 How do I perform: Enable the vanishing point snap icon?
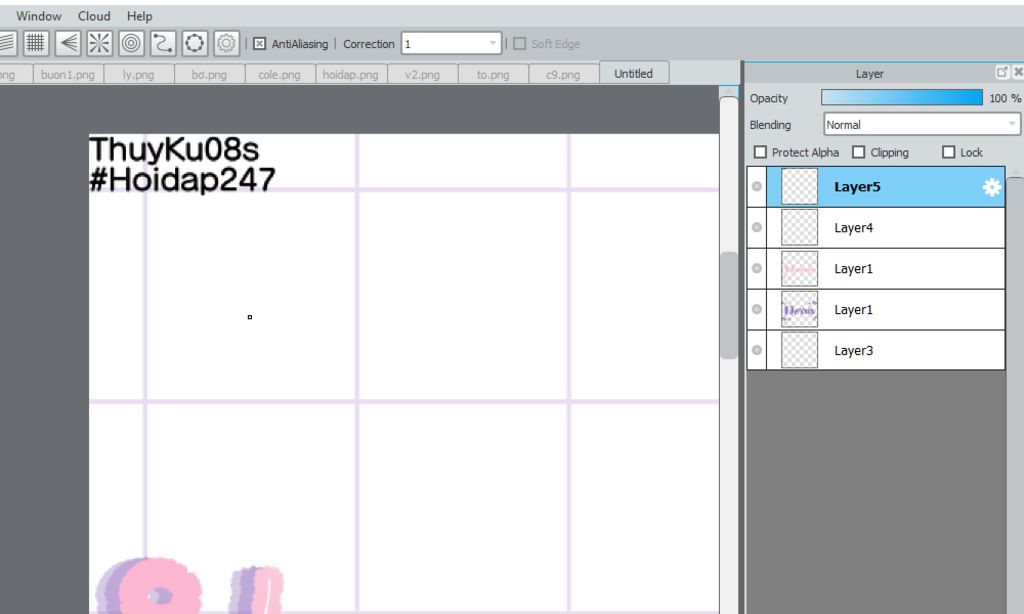pyautogui.click(x=67, y=44)
